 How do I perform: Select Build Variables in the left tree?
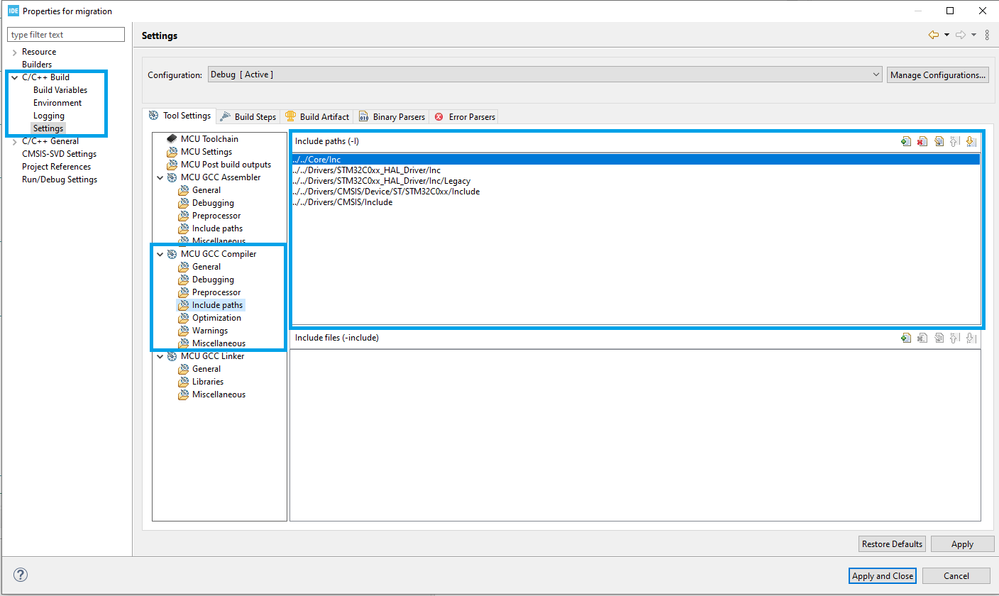click(60, 90)
